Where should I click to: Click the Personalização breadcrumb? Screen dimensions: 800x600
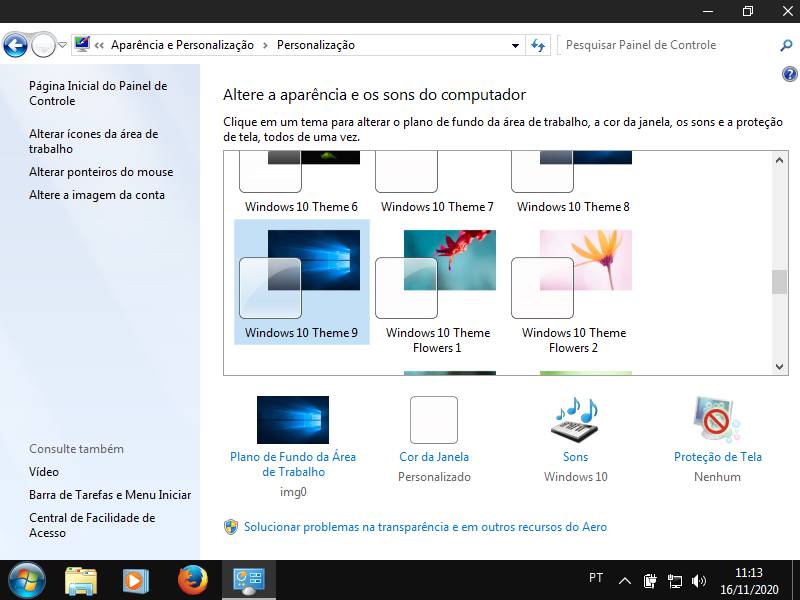pos(316,45)
